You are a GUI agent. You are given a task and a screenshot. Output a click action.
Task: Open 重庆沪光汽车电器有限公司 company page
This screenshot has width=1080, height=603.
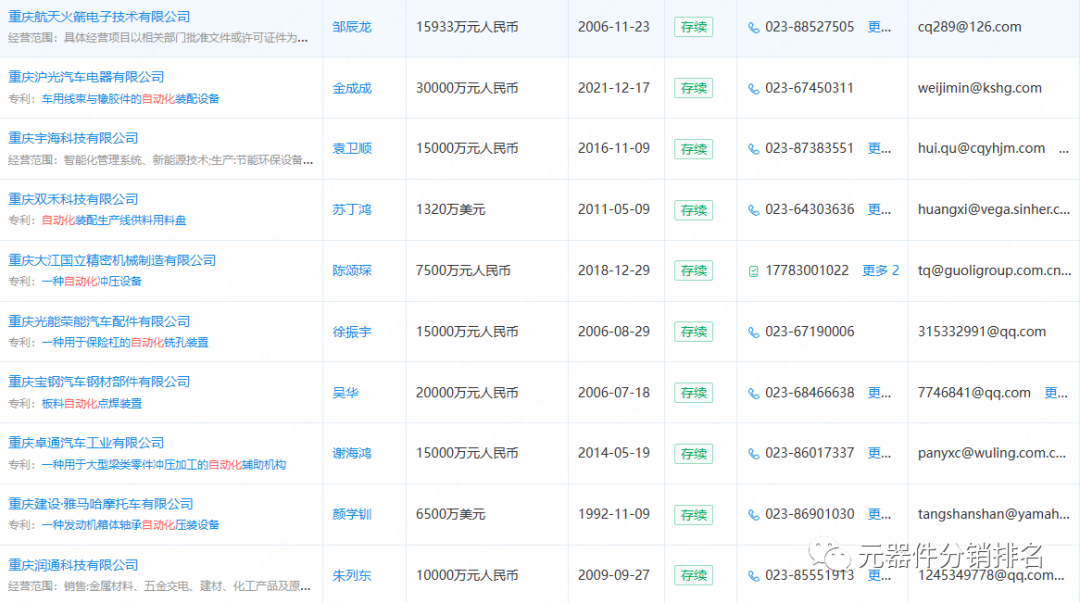86,76
